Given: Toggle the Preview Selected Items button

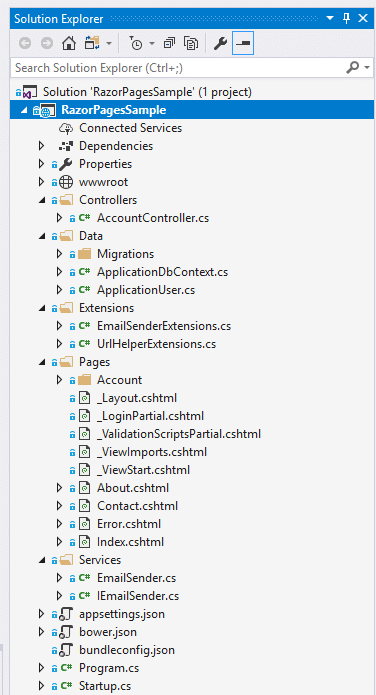Looking at the screenshot, I should pyautogui.click(x=243, y=43).
